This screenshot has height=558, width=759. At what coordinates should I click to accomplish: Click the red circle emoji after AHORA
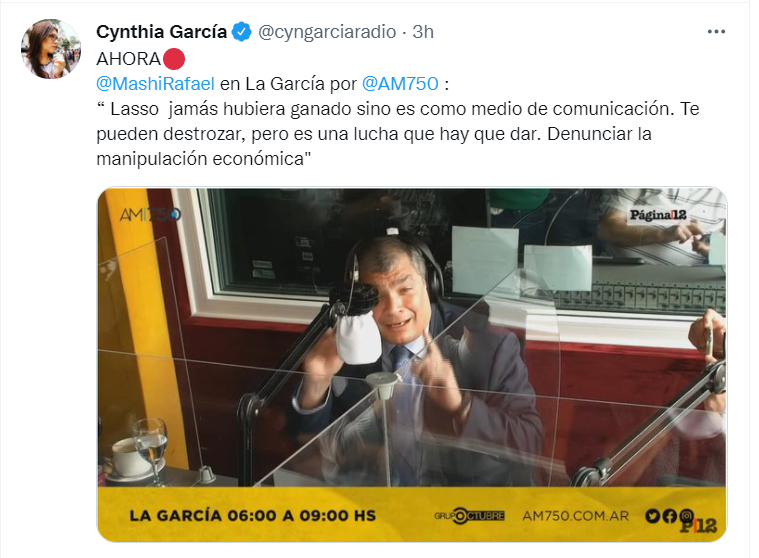tap(174, 59)
